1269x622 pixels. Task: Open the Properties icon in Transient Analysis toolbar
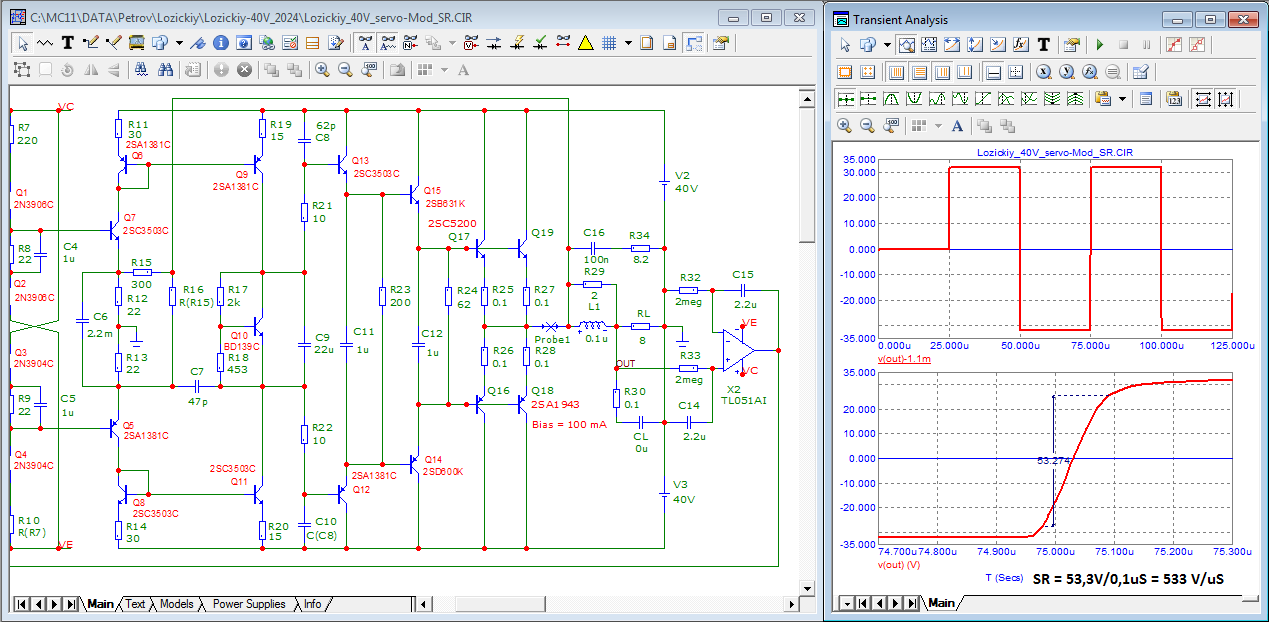coord(1072,45)
